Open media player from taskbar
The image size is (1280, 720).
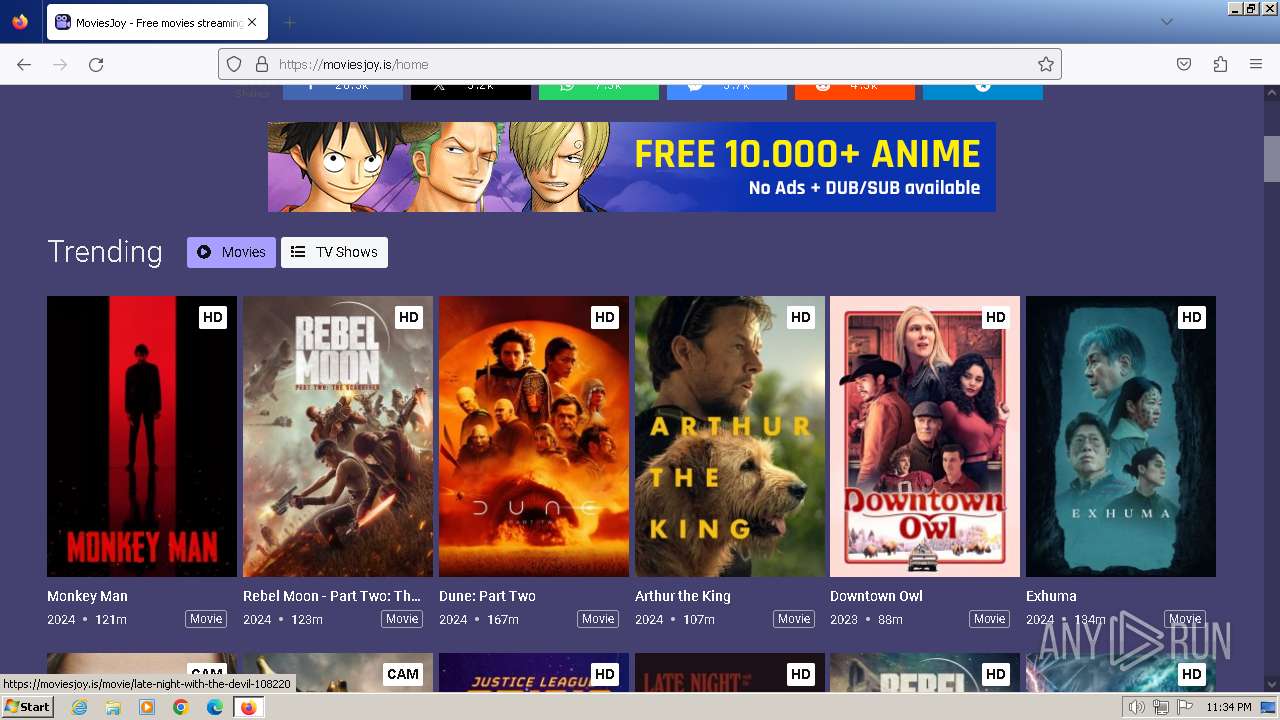147,707
